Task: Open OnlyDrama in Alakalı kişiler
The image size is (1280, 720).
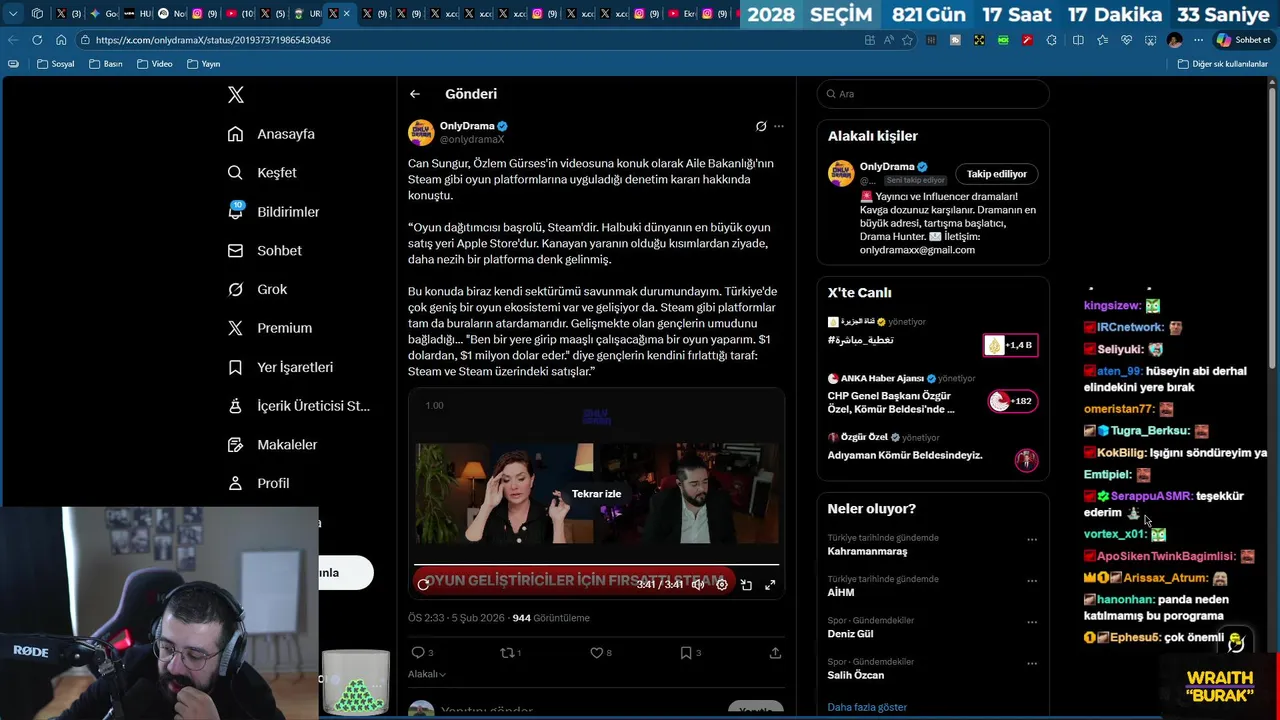Action: (x=887, y=167)
